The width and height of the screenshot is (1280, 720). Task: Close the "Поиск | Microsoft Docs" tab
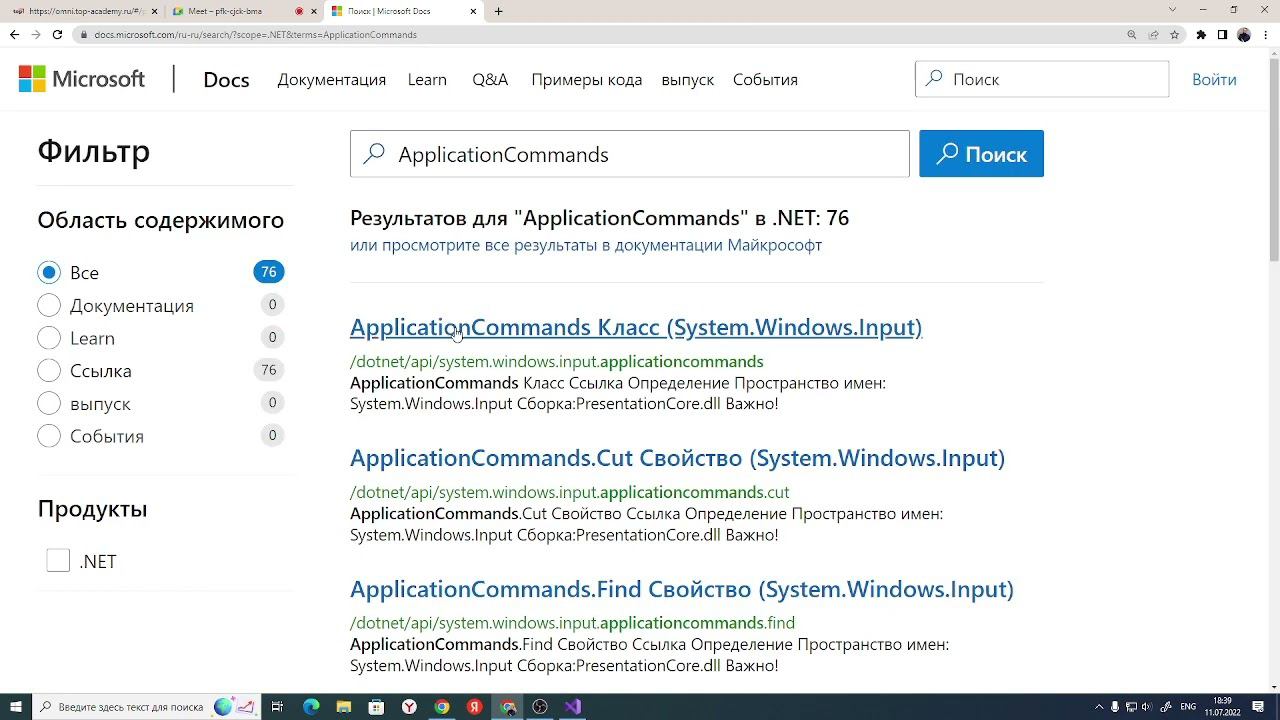(x=474, y=11)
